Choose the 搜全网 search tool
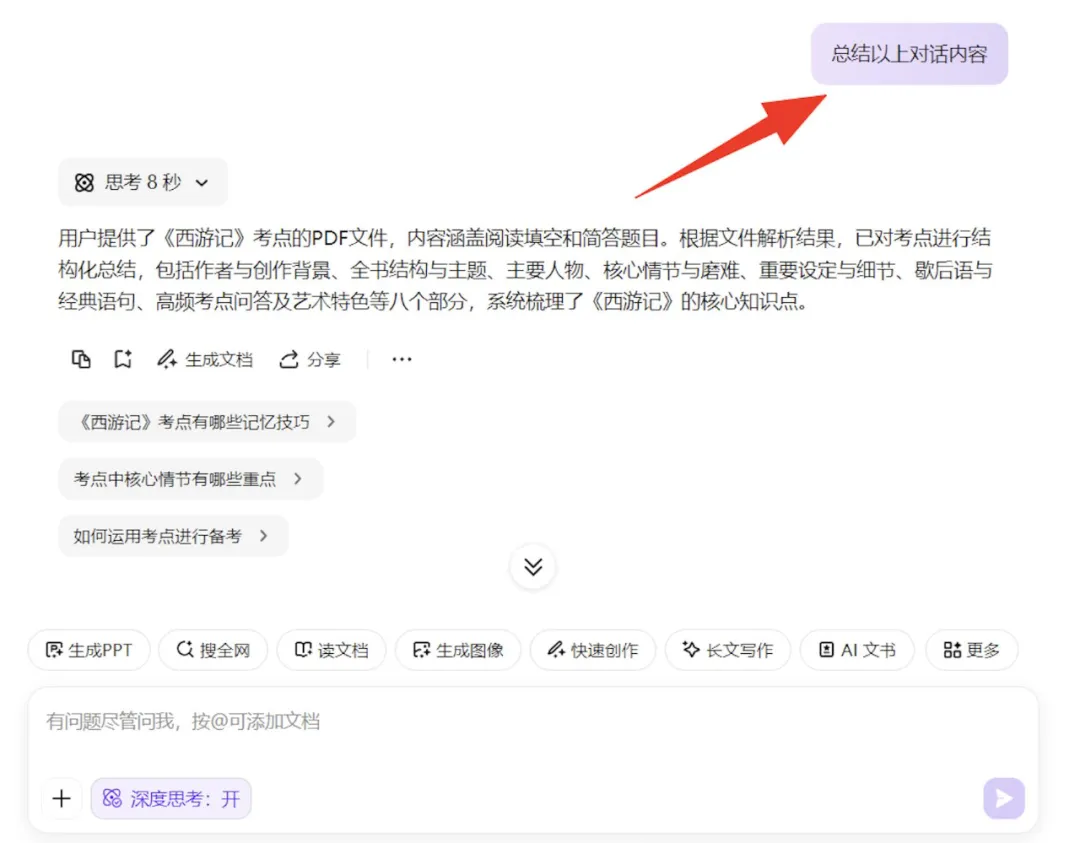This screenshot has width=1080, height=843. tap(213, 649)
